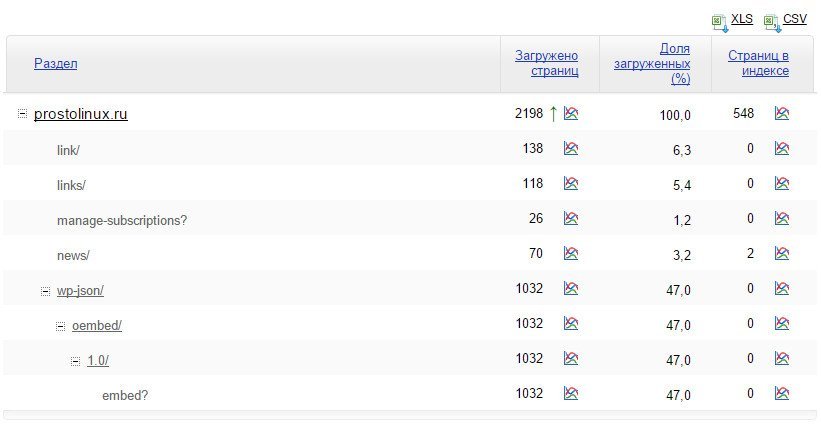
Task: Click the 1,2 percentage value
Action: (x=682, y=221)
